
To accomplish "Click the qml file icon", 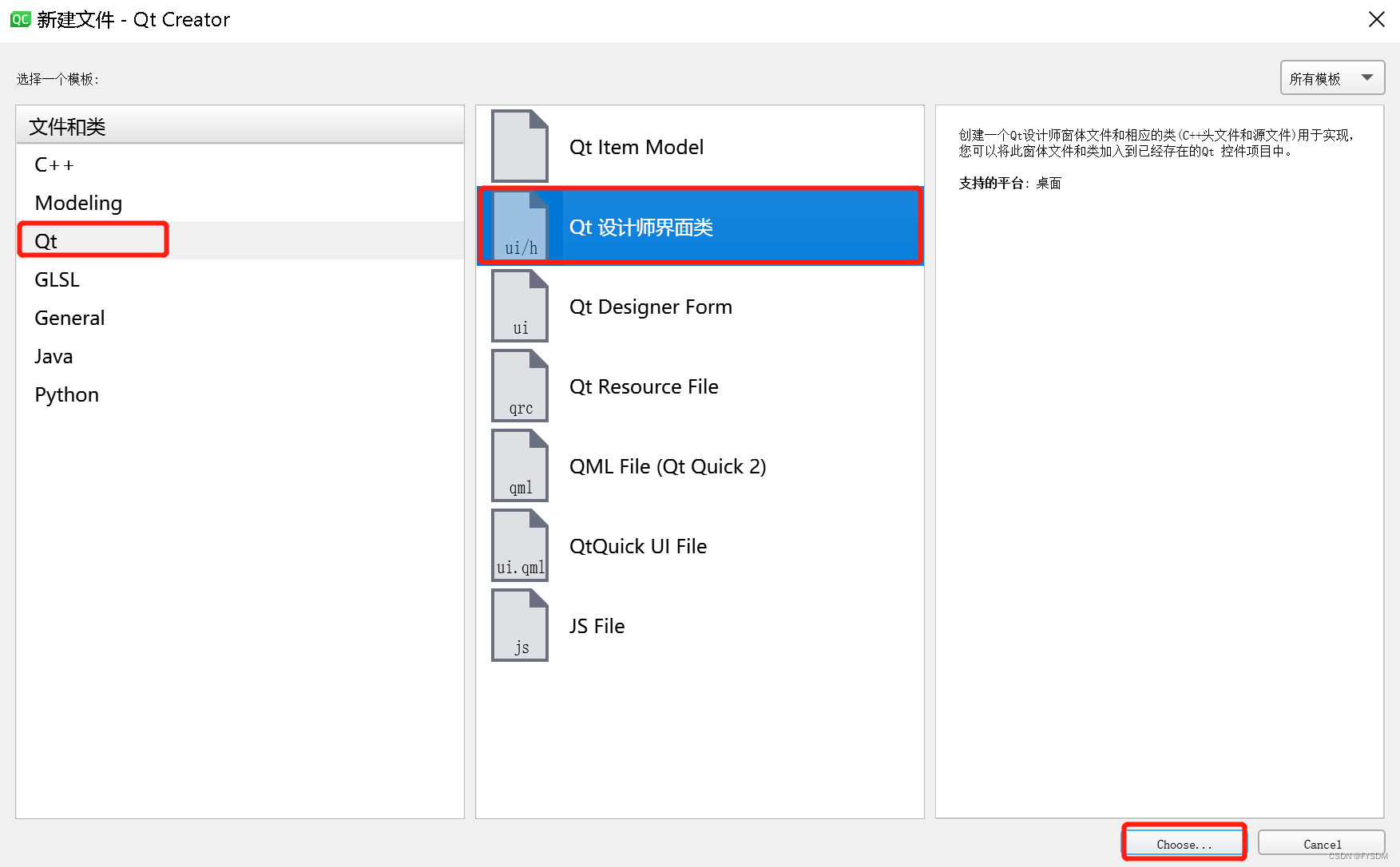I will [x=520, y=465].
